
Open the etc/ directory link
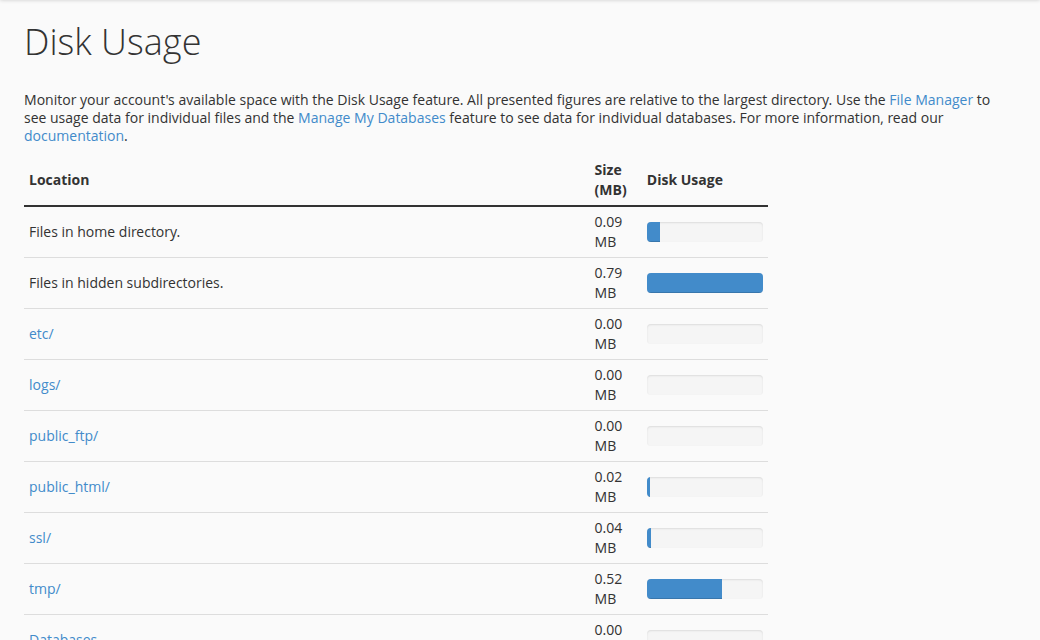[x=41, y=334]
